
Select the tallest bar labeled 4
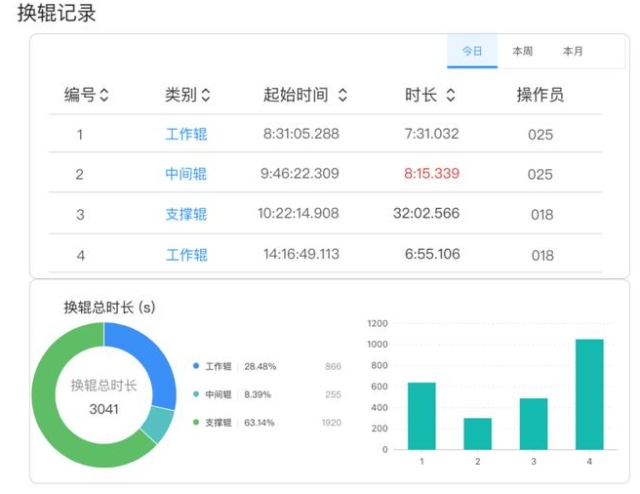(589, 394)
